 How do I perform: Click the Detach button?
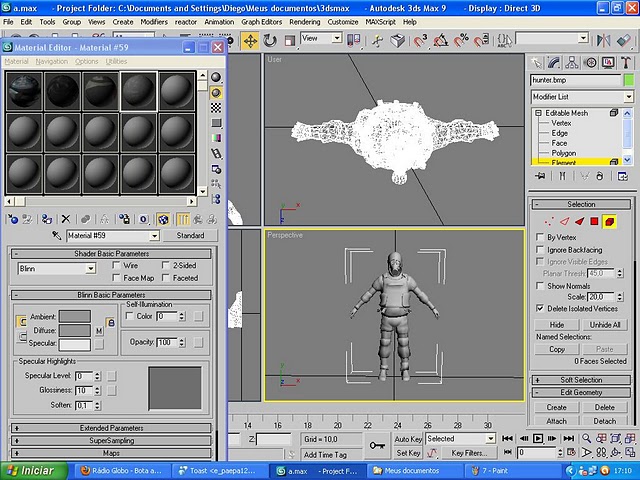click(605, 421)
